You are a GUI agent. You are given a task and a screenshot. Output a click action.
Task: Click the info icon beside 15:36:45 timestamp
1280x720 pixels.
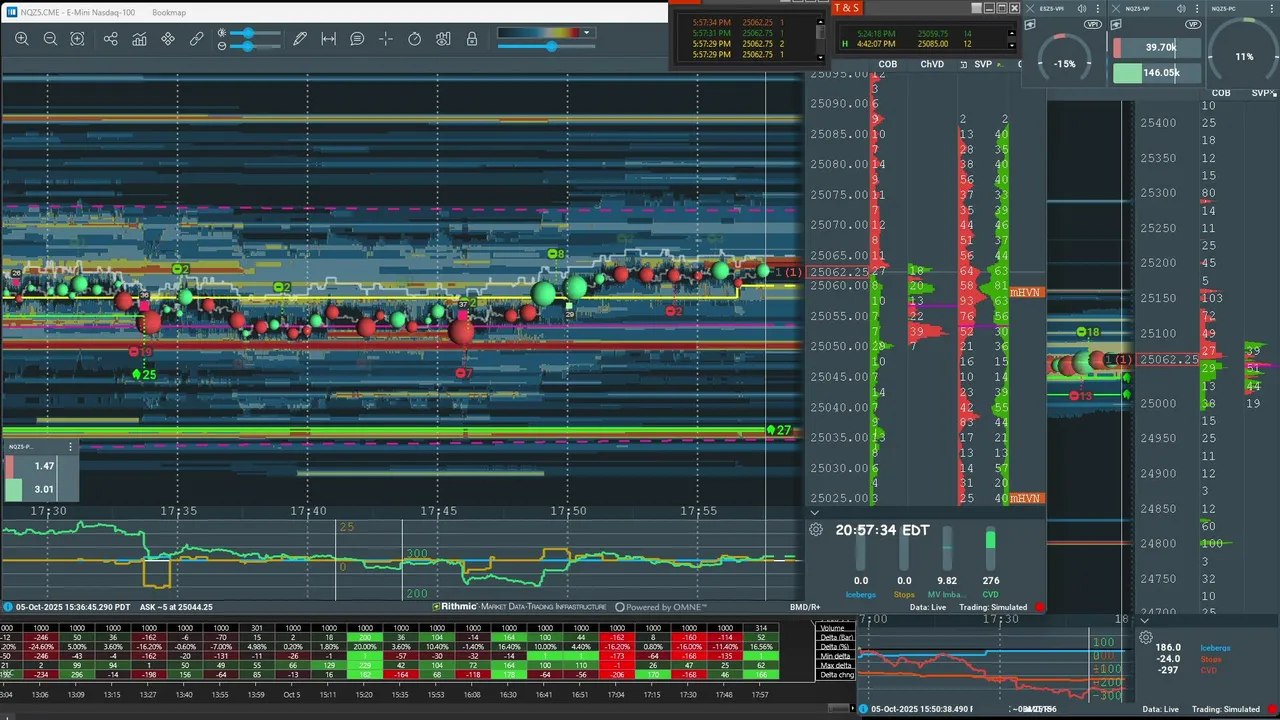(9, 607)
